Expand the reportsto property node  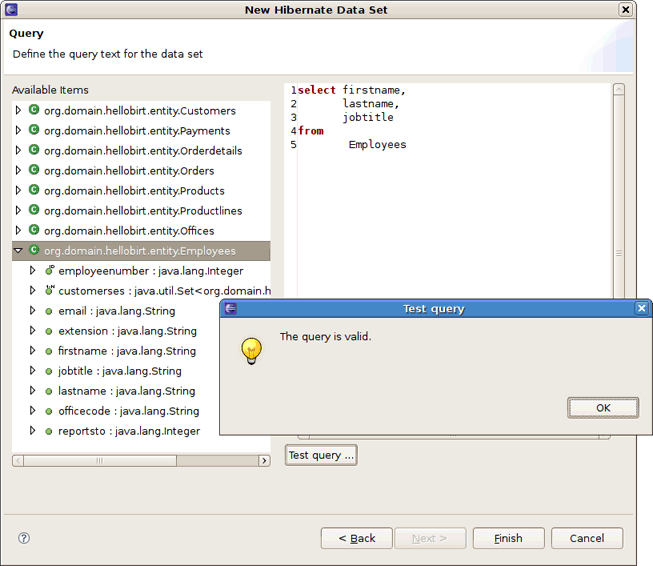[32, 430]
